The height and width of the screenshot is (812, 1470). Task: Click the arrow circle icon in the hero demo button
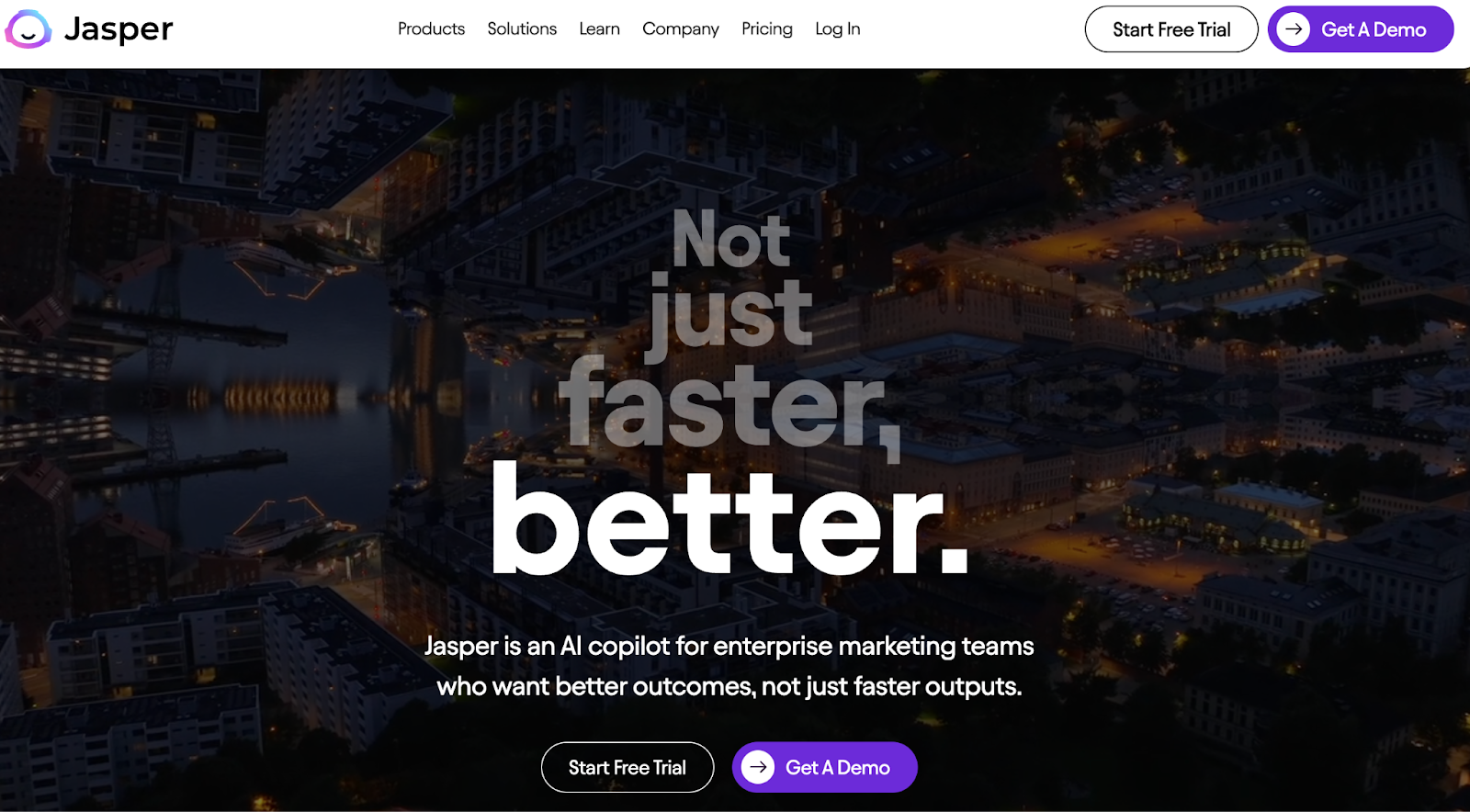[758, 767]
